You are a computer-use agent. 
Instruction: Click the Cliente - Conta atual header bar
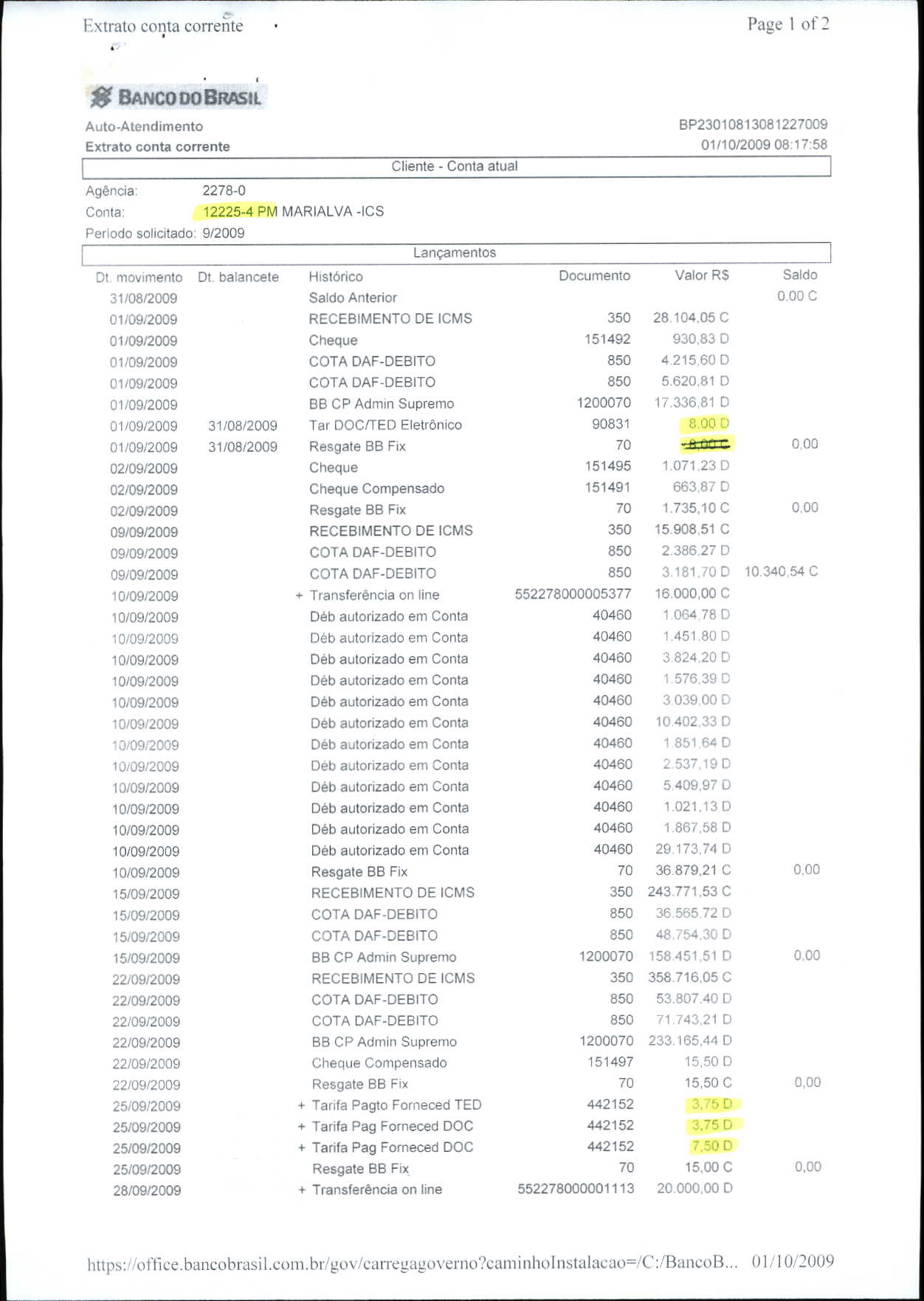pyautogui.click(x=455, y=166)
